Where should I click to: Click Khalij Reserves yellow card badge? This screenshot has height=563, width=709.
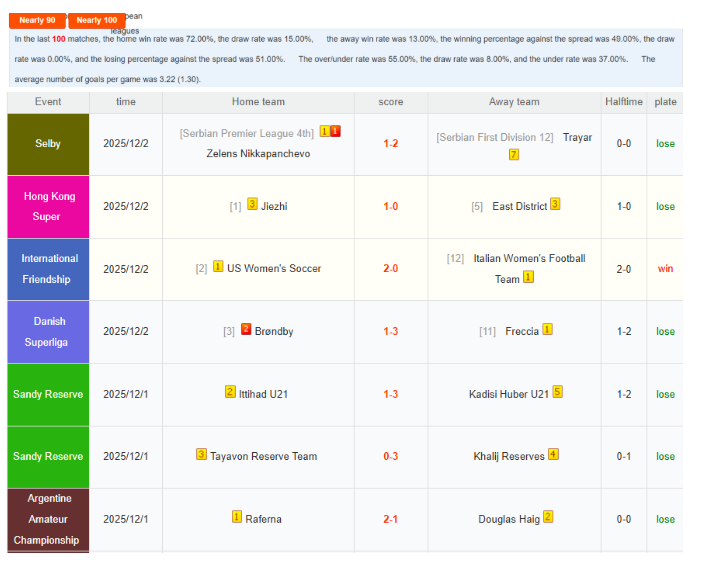(x=553, y=454)
